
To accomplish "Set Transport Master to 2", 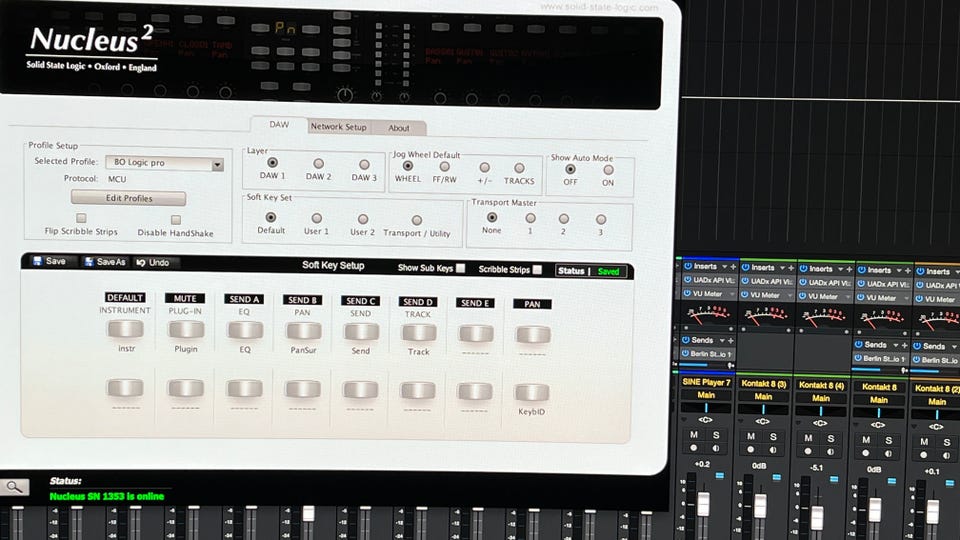I will pos(564,219).
